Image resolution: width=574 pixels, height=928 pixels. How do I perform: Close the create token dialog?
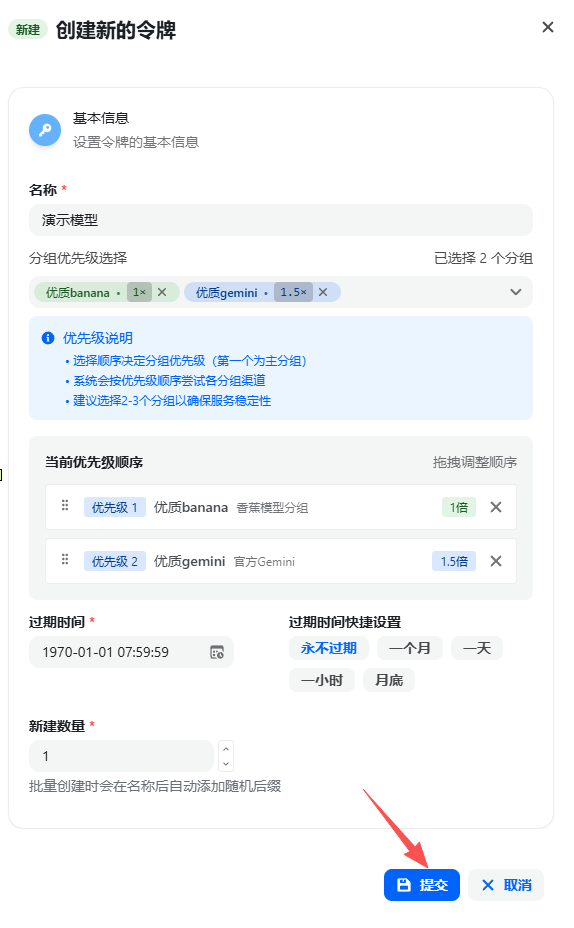tap(547, 27)
